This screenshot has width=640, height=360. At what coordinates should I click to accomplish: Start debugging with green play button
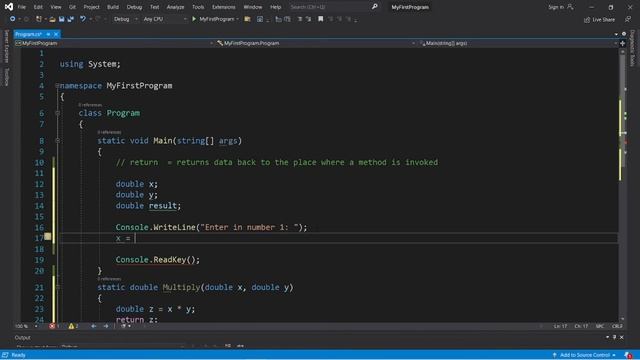[194, 19]
